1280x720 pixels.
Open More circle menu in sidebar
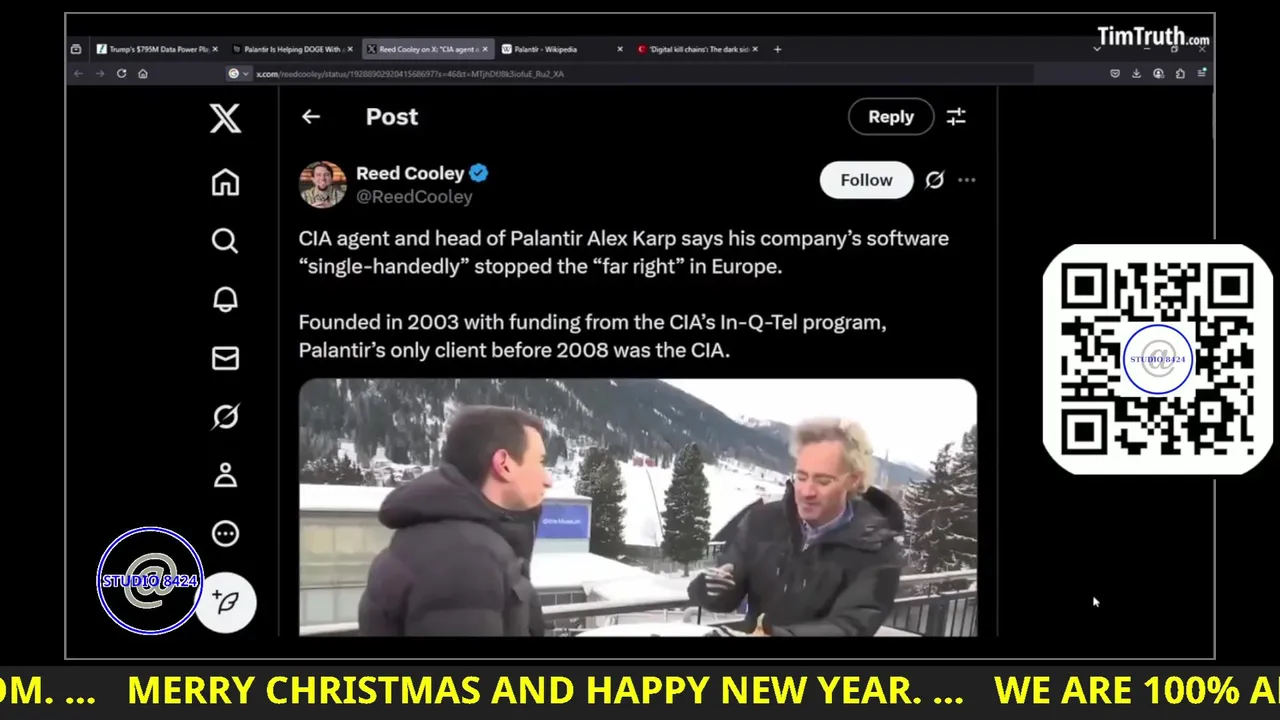(x=225, y=534)
